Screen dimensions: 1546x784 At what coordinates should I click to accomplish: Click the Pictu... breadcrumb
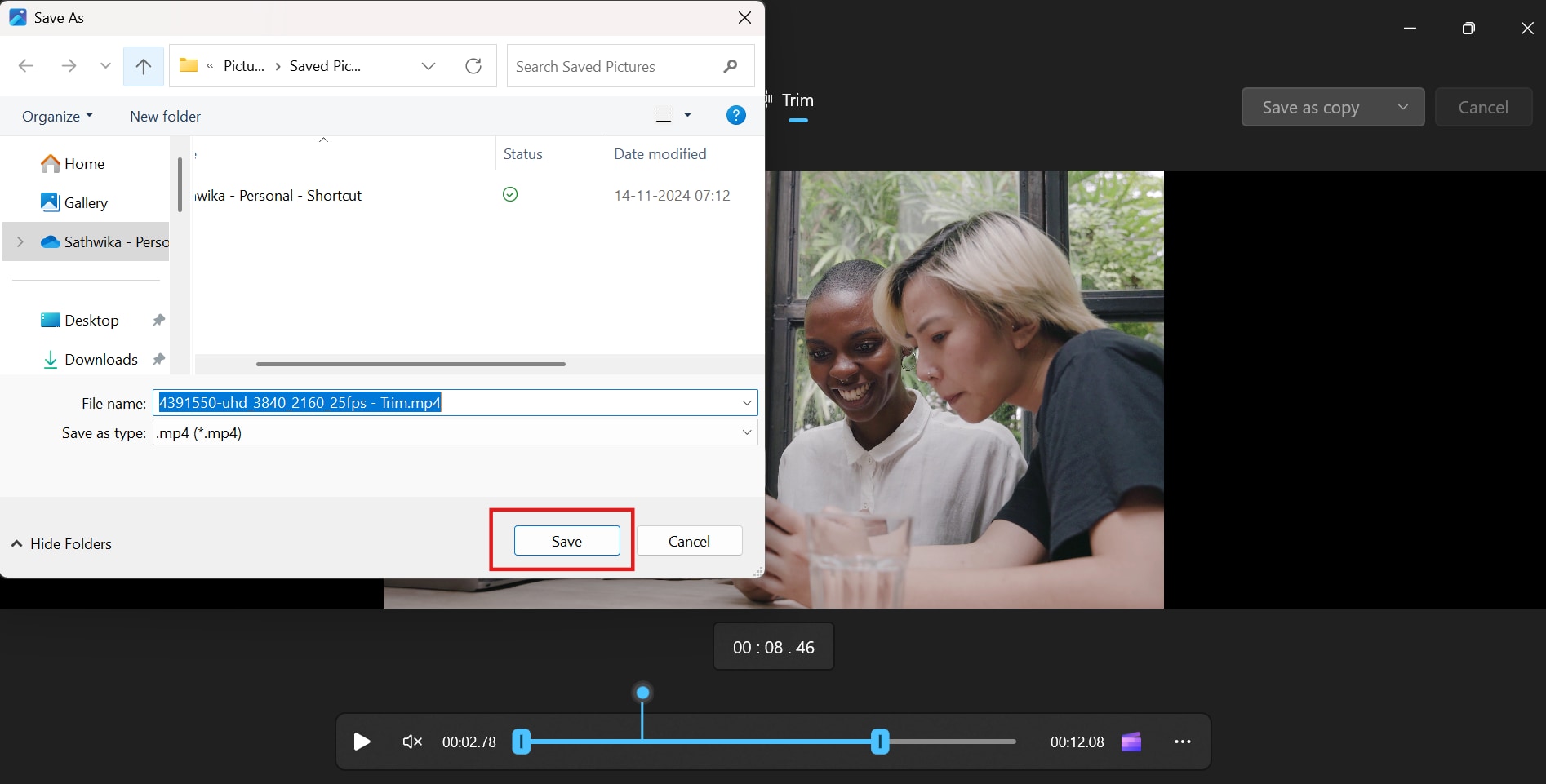(244, 66)
